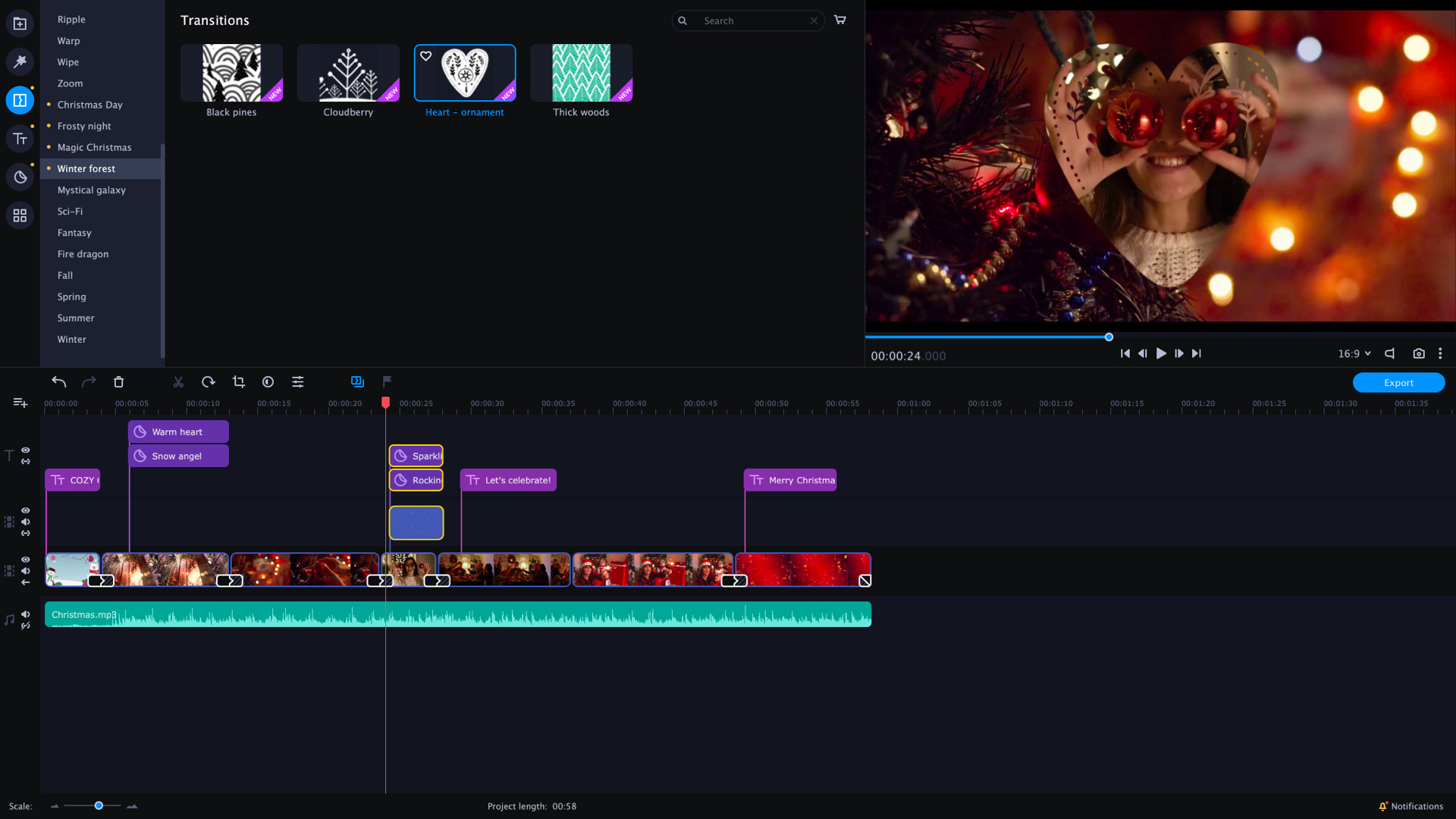The width and height of the screenshot is (1456, 819).
Task: Switch to the Winter forest category
Action: coord(86,168)
